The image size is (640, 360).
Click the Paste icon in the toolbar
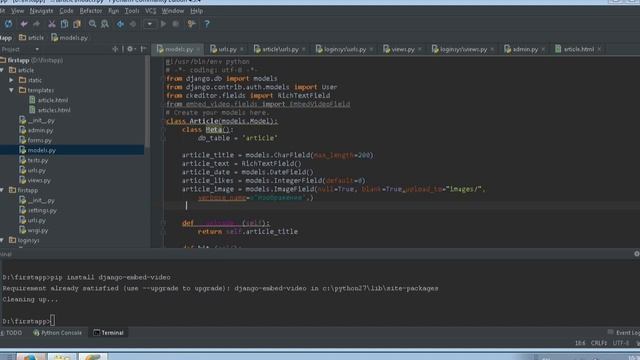point(77,24)
